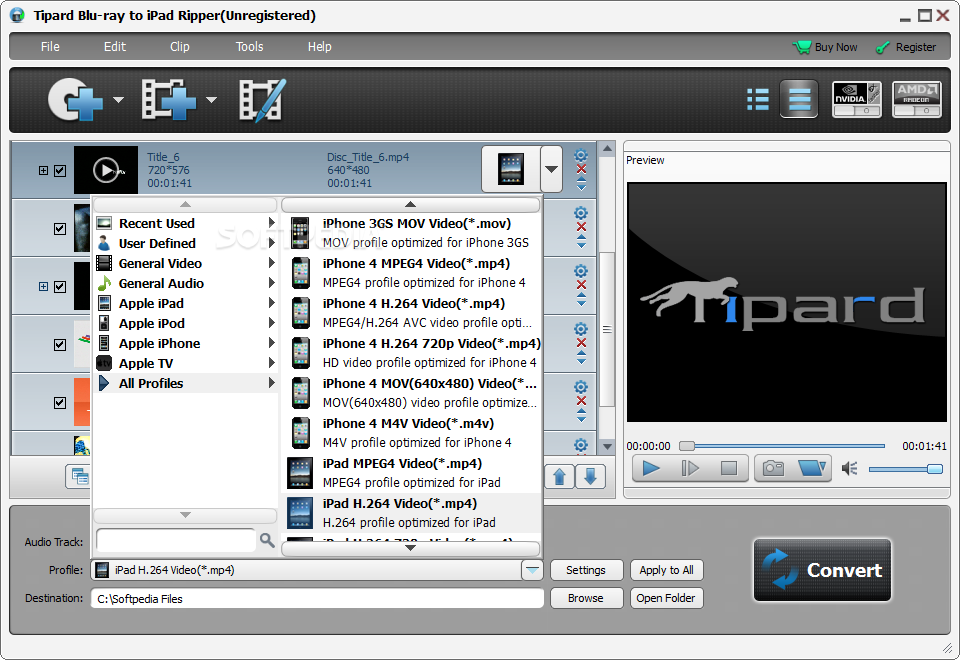
Task: Click the preview seek bar
Action: coord(782,446)
